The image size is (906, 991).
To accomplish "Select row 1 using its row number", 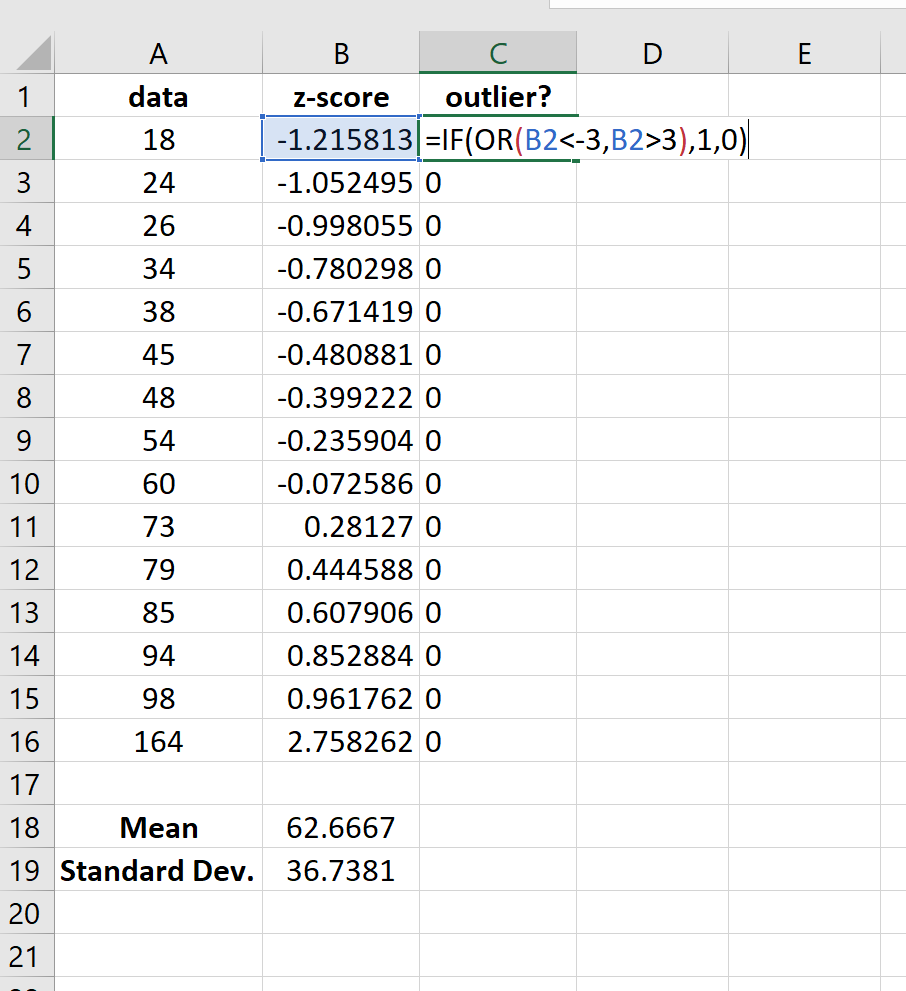I will 28,97.
